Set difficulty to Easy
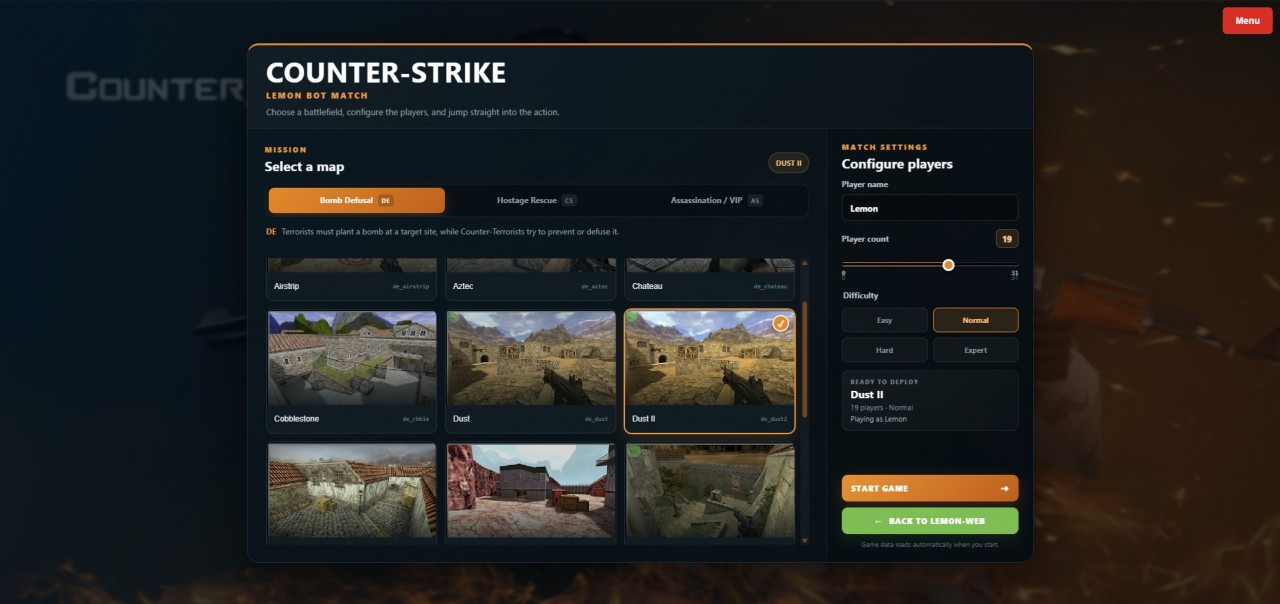 884,320
